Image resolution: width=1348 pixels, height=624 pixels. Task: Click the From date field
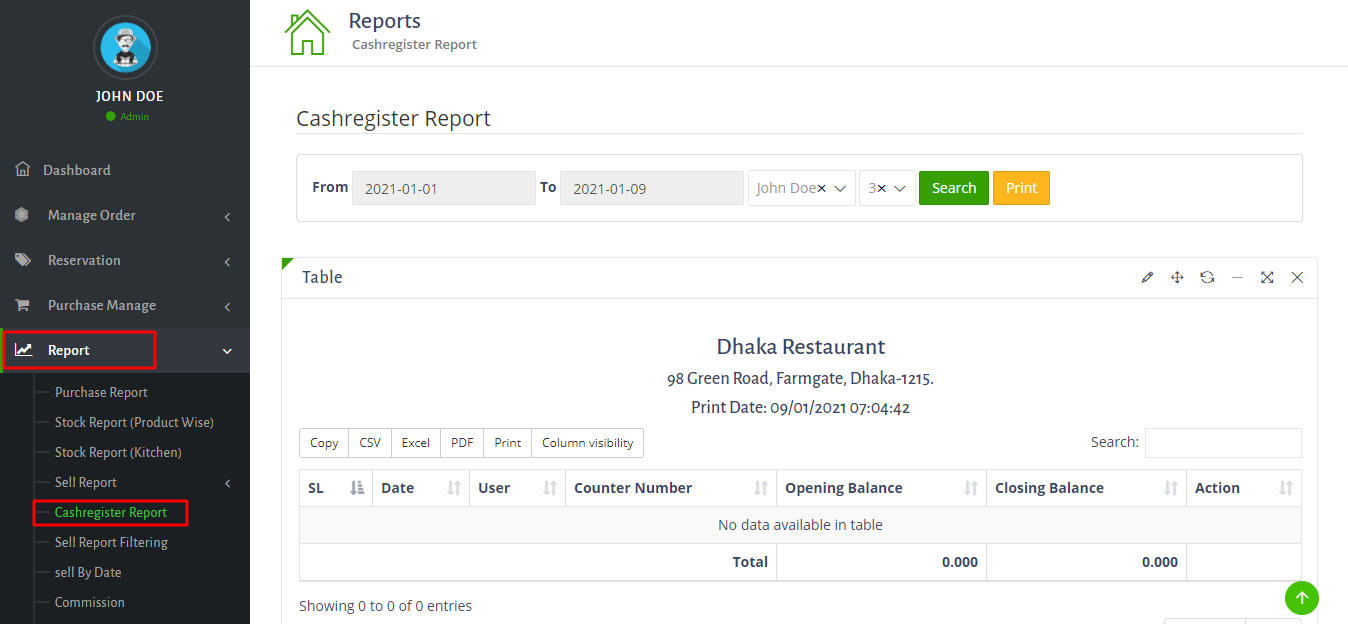(x=443, y=188)
